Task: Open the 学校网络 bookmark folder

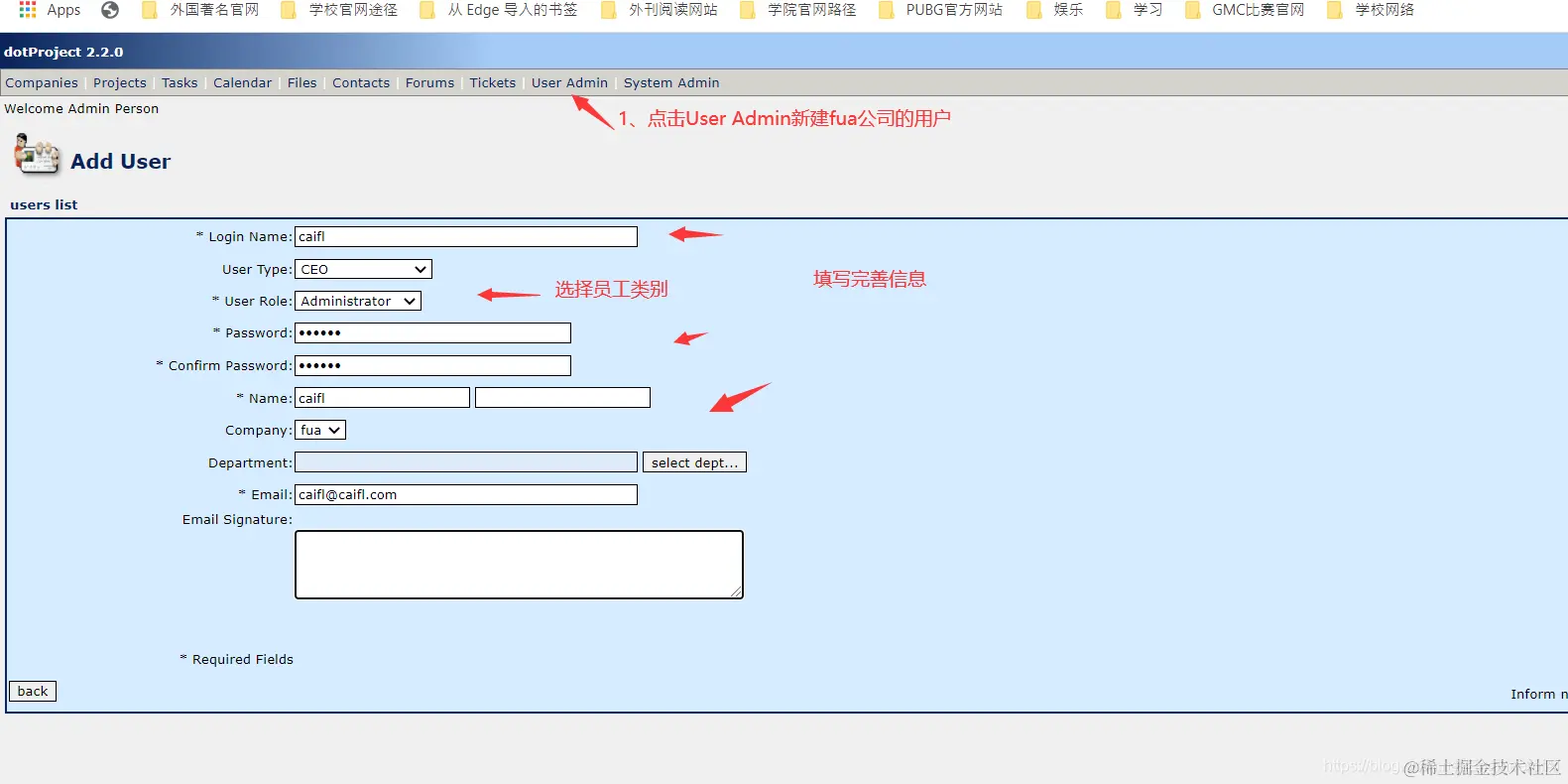Action: point(1371,10)
